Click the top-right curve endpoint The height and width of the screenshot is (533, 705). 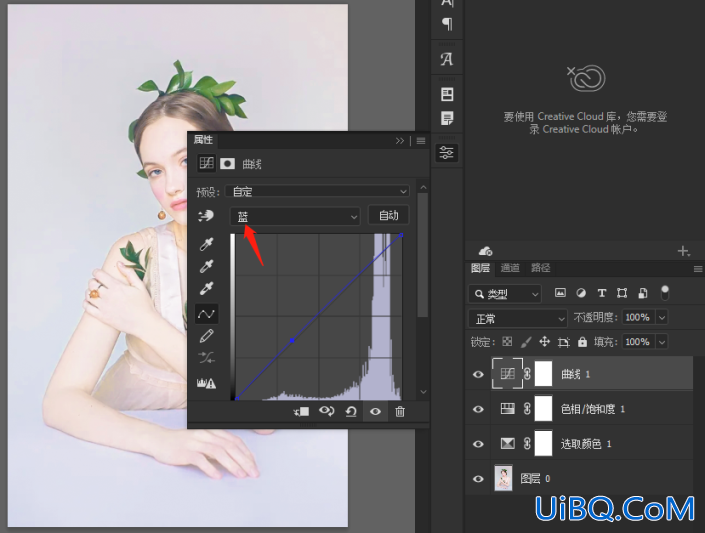point(402,235)
